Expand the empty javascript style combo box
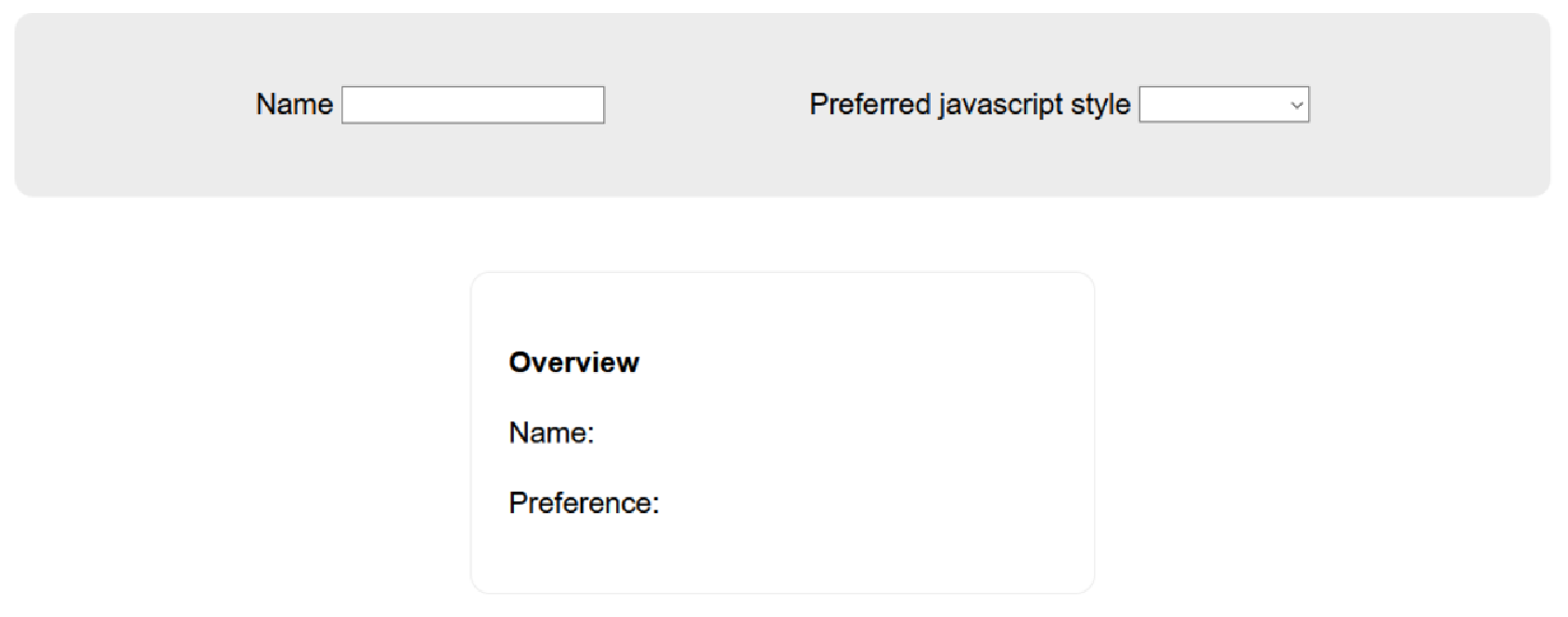The height and width of the screenshot is (617, 1568). pos(1224,105)
